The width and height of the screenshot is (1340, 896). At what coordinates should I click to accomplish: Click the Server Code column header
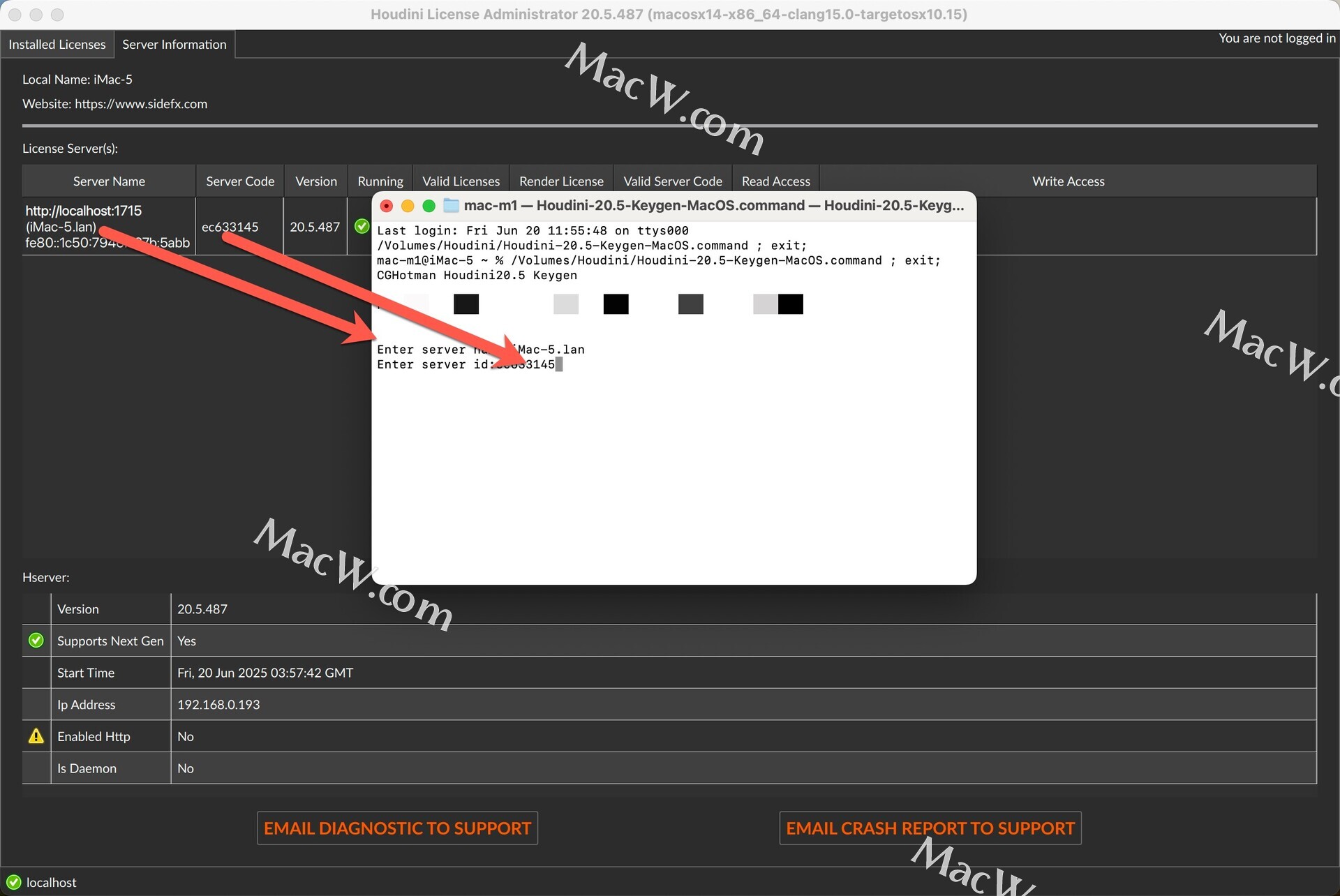[x=240, y=181]
